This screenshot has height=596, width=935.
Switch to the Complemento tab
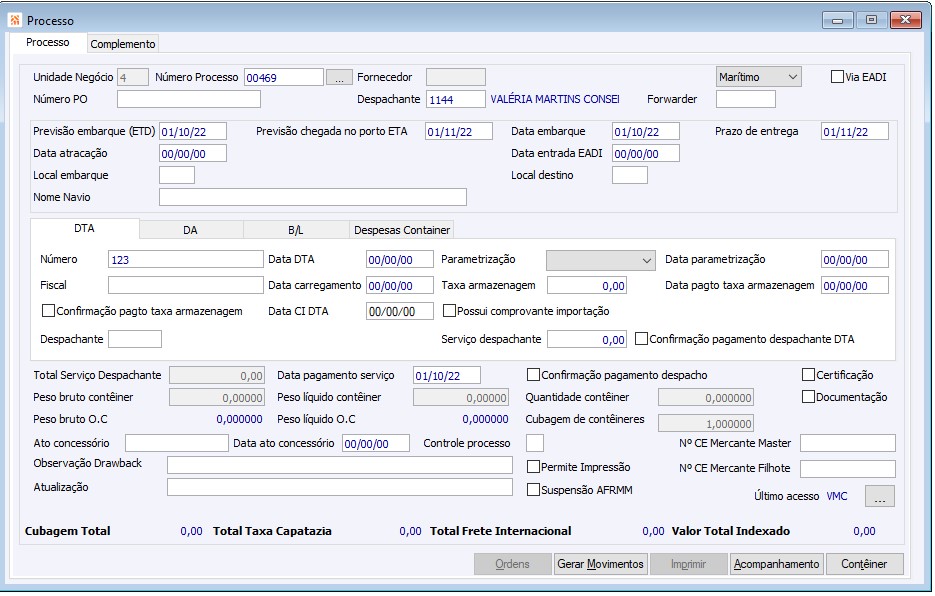tap(123, 44)
